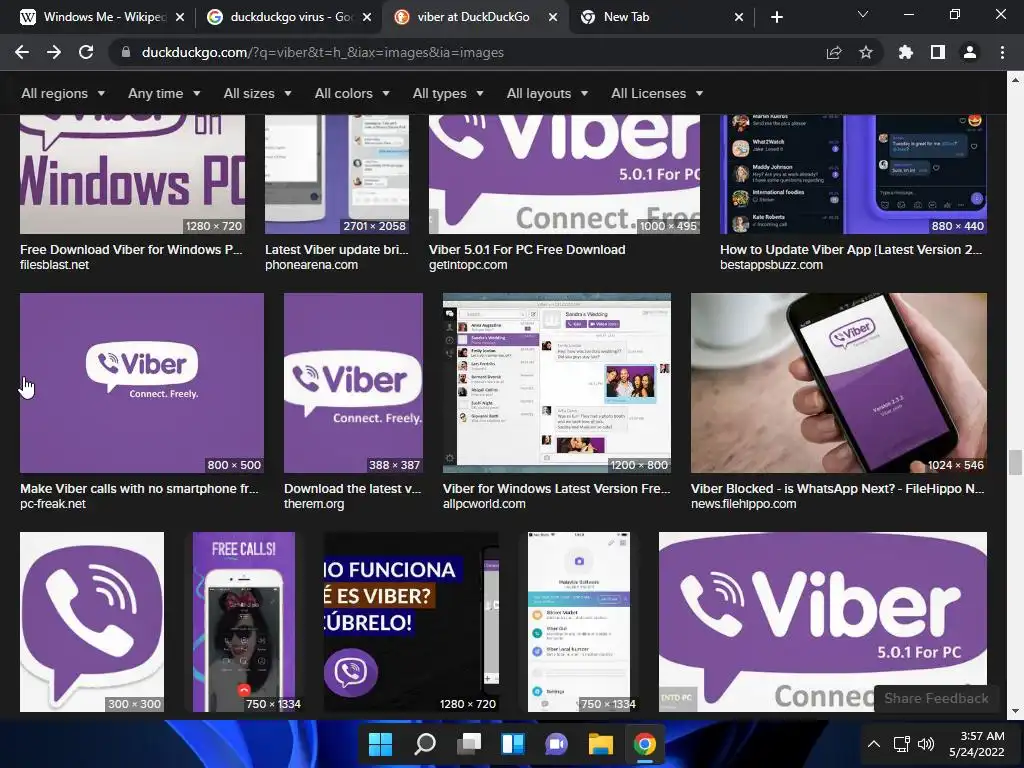1024x768 pixels.
Task: Open Windows Start menu
Action: click(380, 744)
